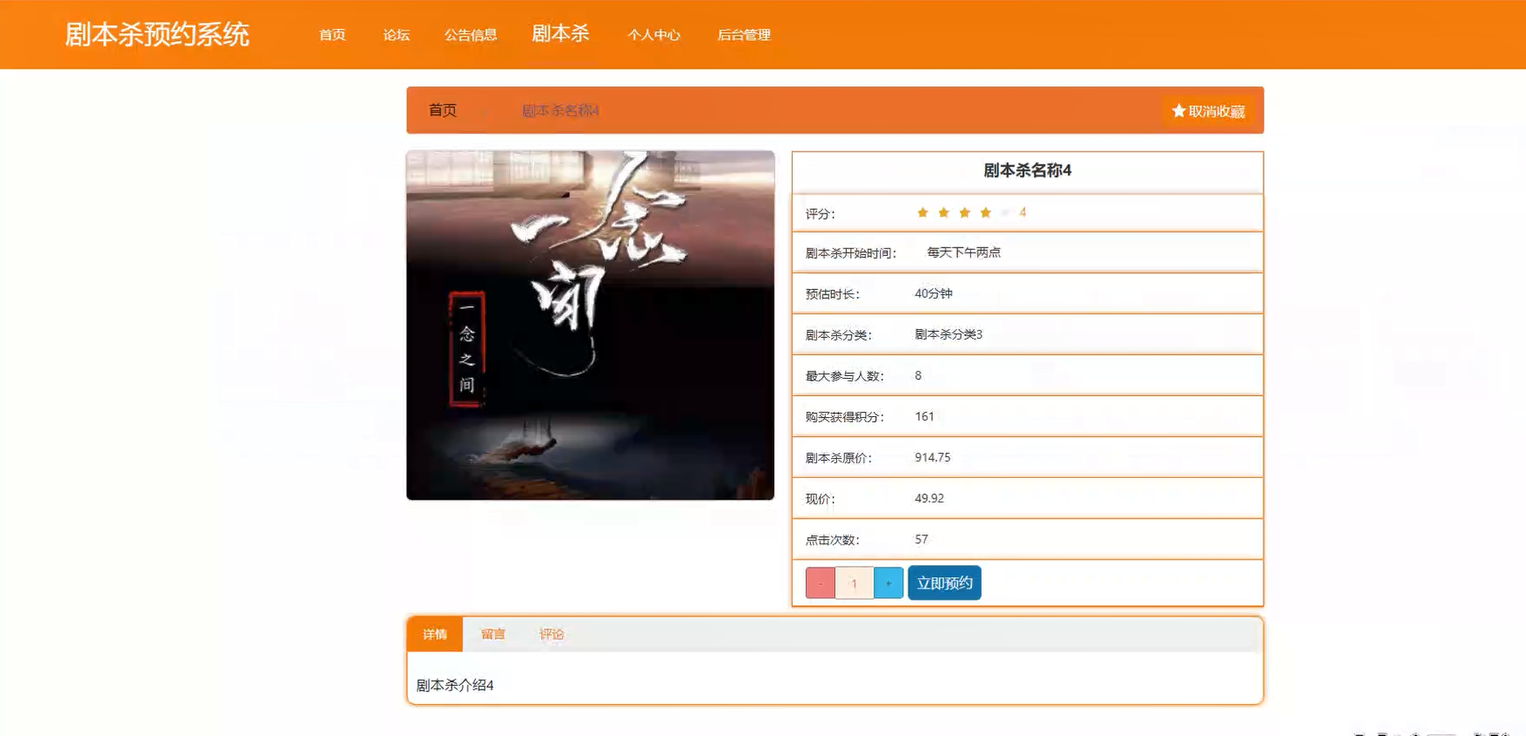Open the 剧本杀 navigation menu item
This screenshot has height=736, width=1526.
[561, 34]
